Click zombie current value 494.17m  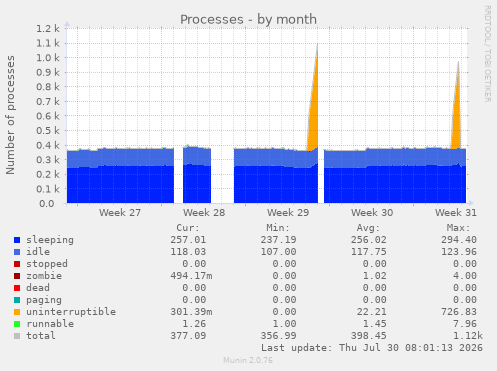click(x=191, y=276)
